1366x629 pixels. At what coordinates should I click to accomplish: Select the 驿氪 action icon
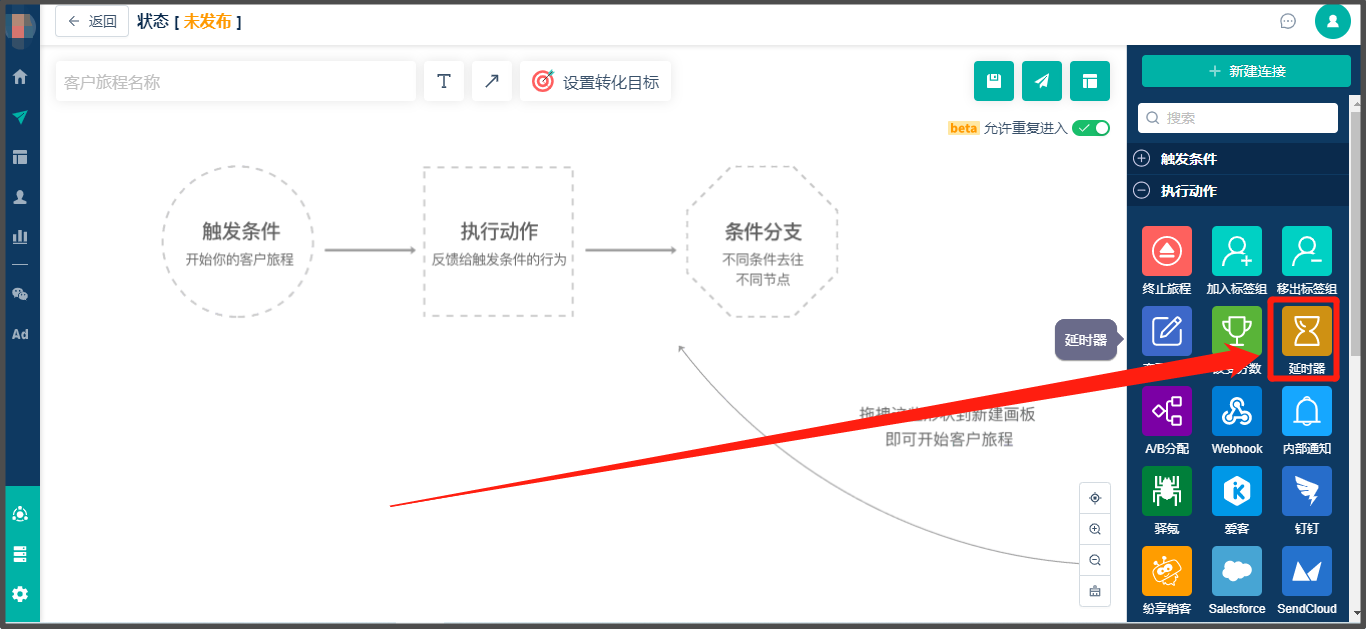coord(1167,491)
